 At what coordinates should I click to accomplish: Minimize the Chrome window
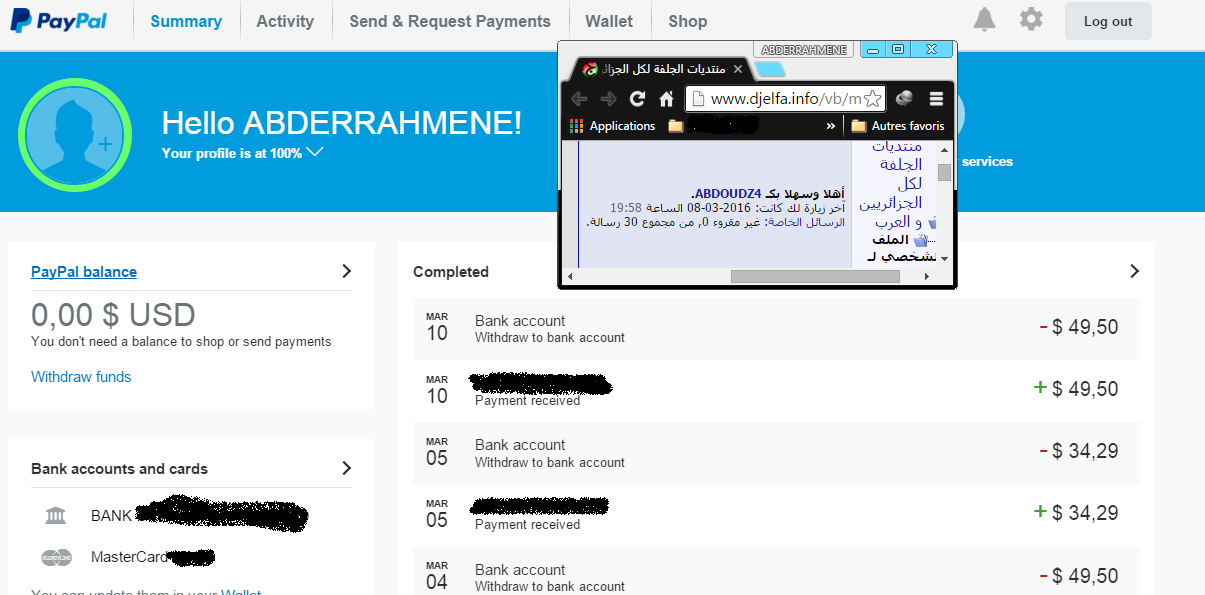click(871, 49)
